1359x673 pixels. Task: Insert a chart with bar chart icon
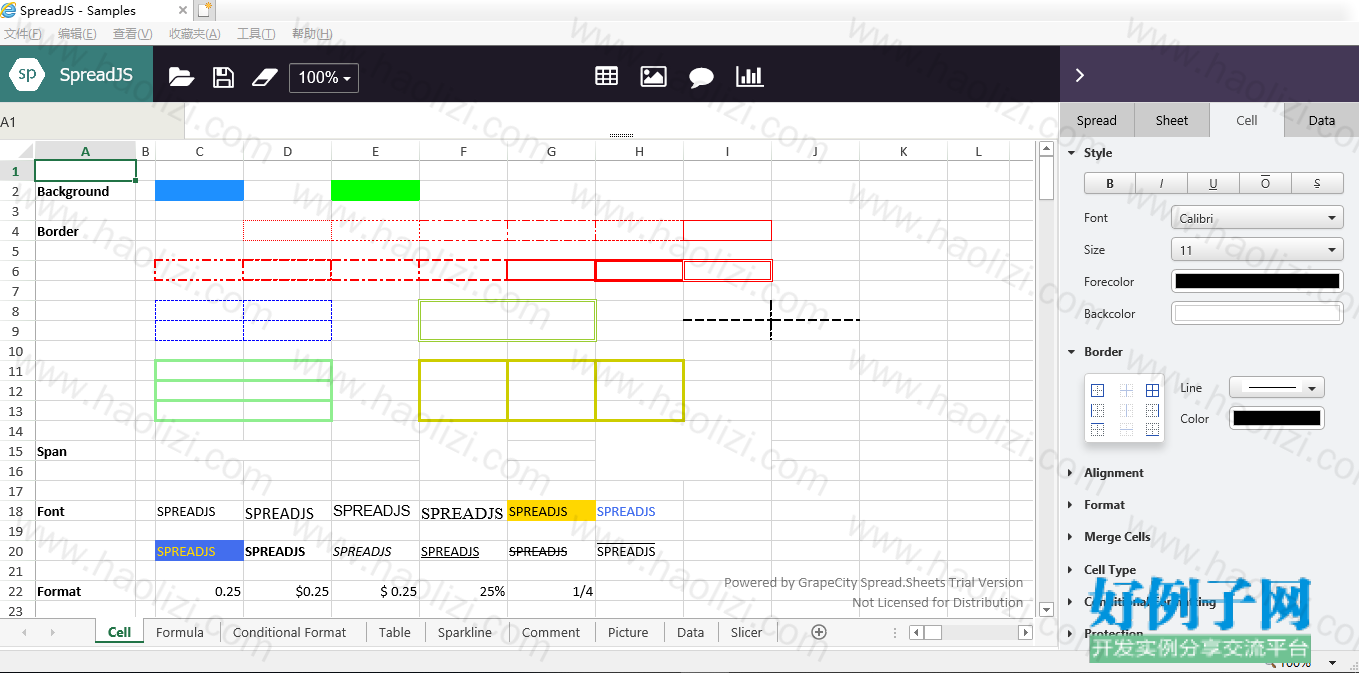[x=749, y=76]
